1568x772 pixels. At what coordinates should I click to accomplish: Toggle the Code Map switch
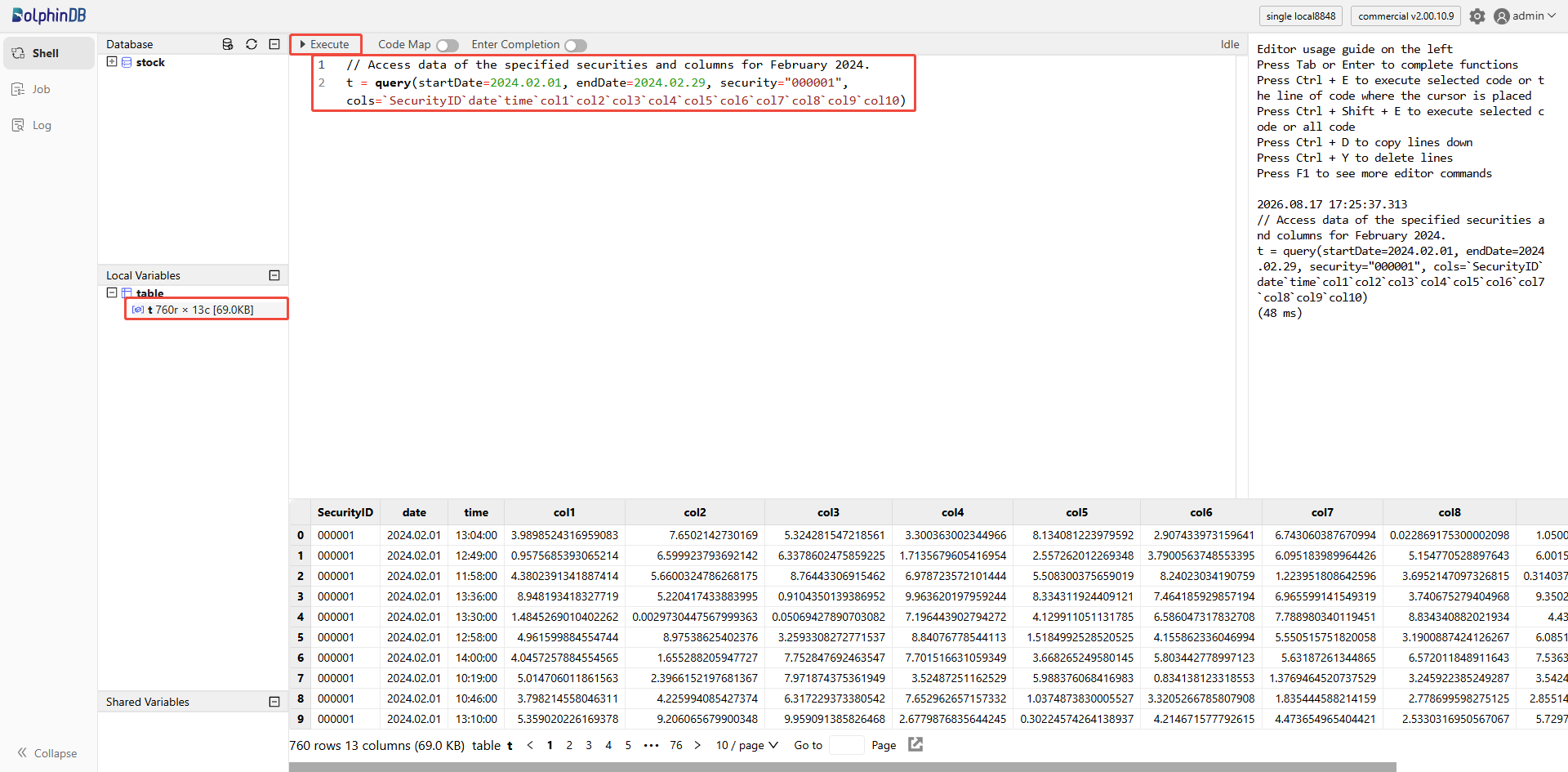coord(448,45)
